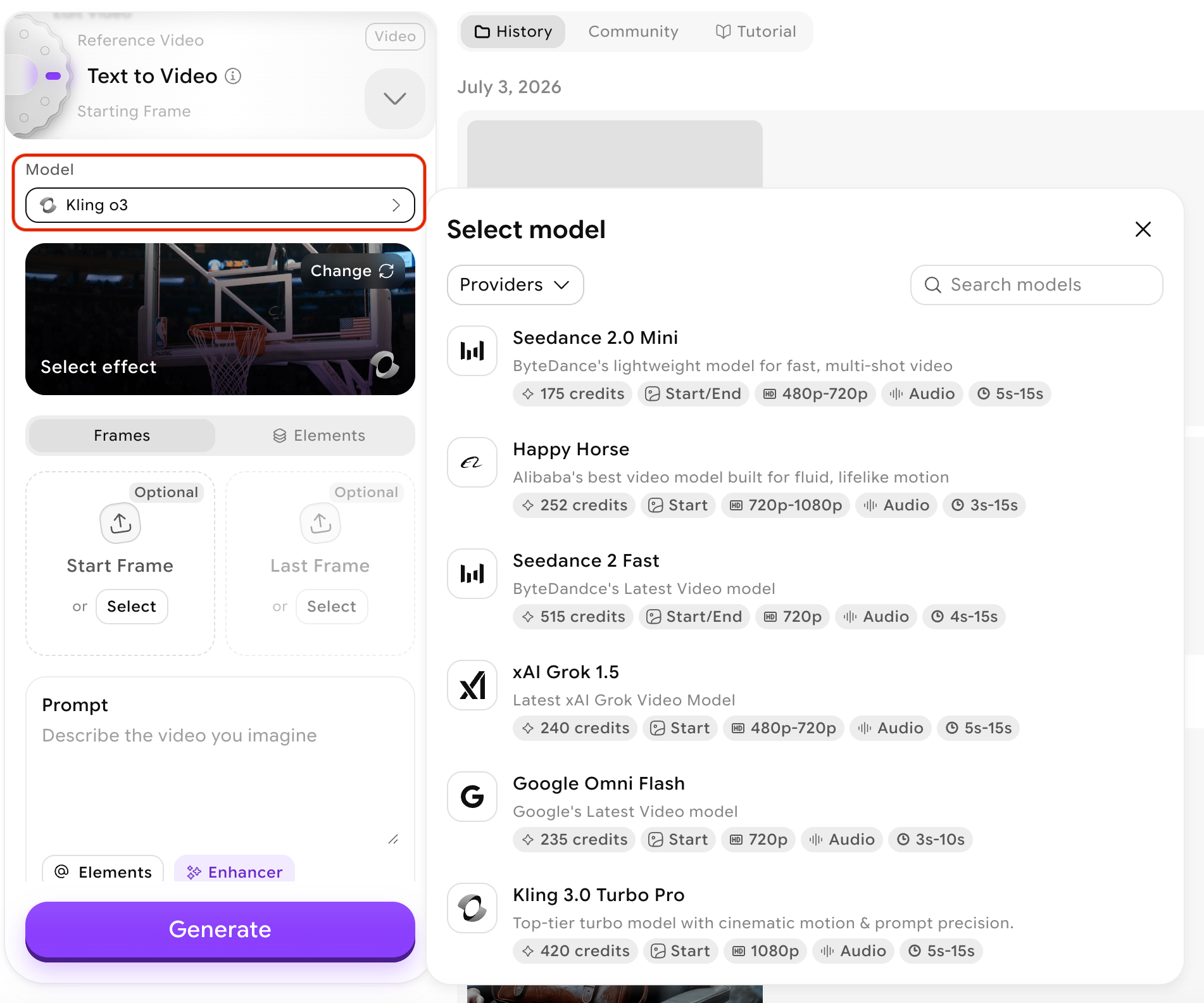Open the Tutorial tab
The width and height of the screenshot is (1204, 1003).
(x=756, y=32)
